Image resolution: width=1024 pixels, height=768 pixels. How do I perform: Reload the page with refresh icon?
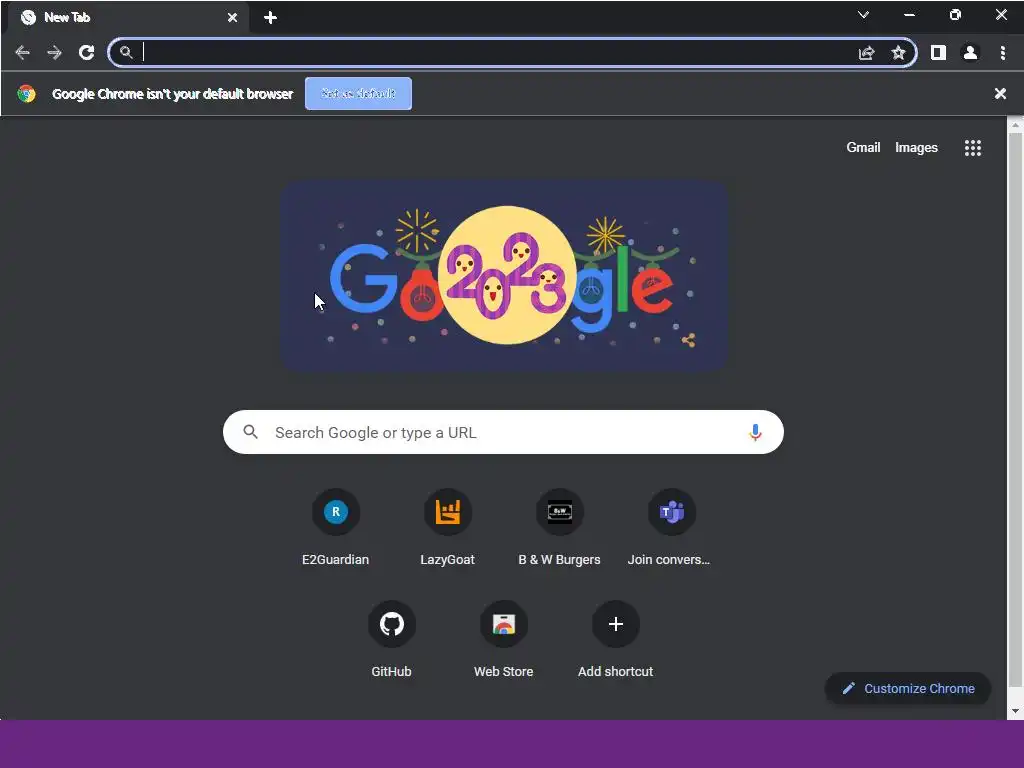tap(86, 53)
